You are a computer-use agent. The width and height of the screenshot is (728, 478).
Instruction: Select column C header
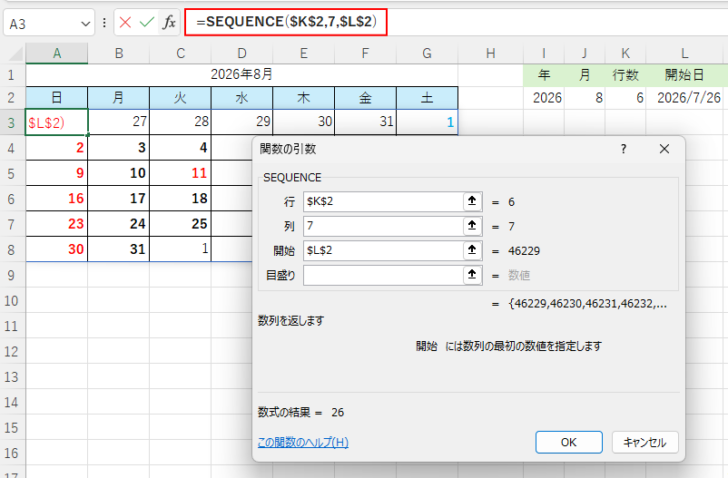click(x=181, y=53)
